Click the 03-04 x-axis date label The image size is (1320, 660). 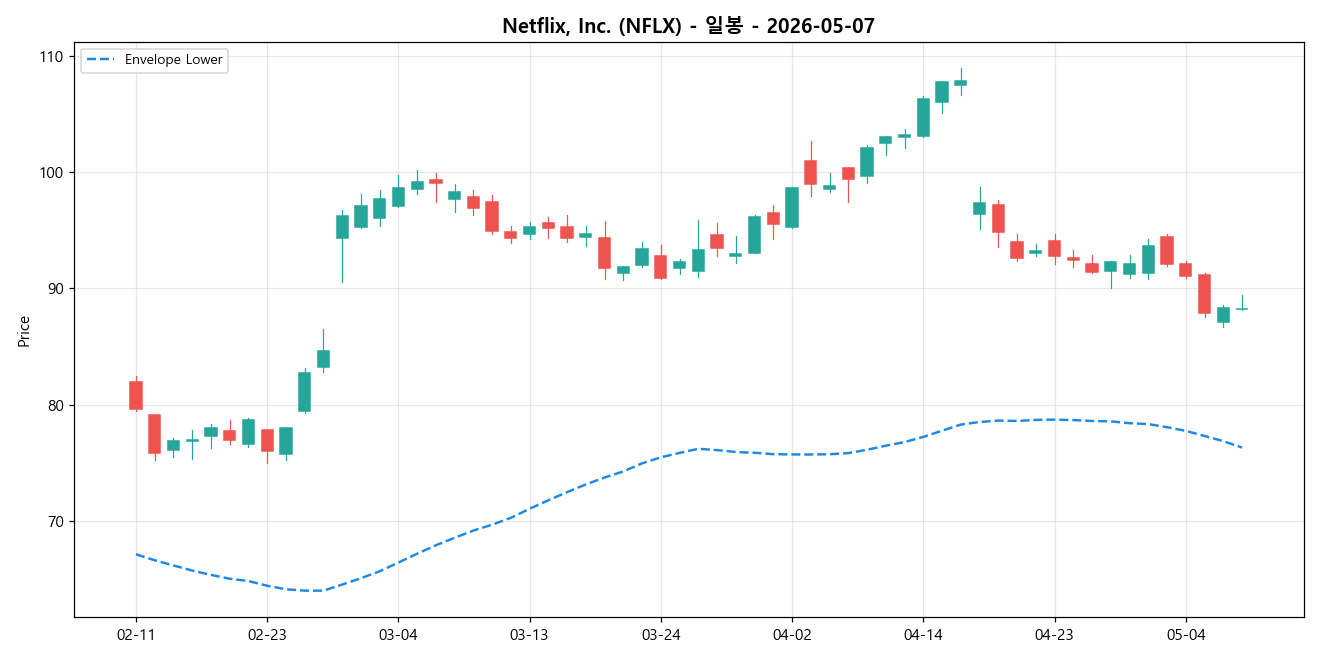[398, 635]
